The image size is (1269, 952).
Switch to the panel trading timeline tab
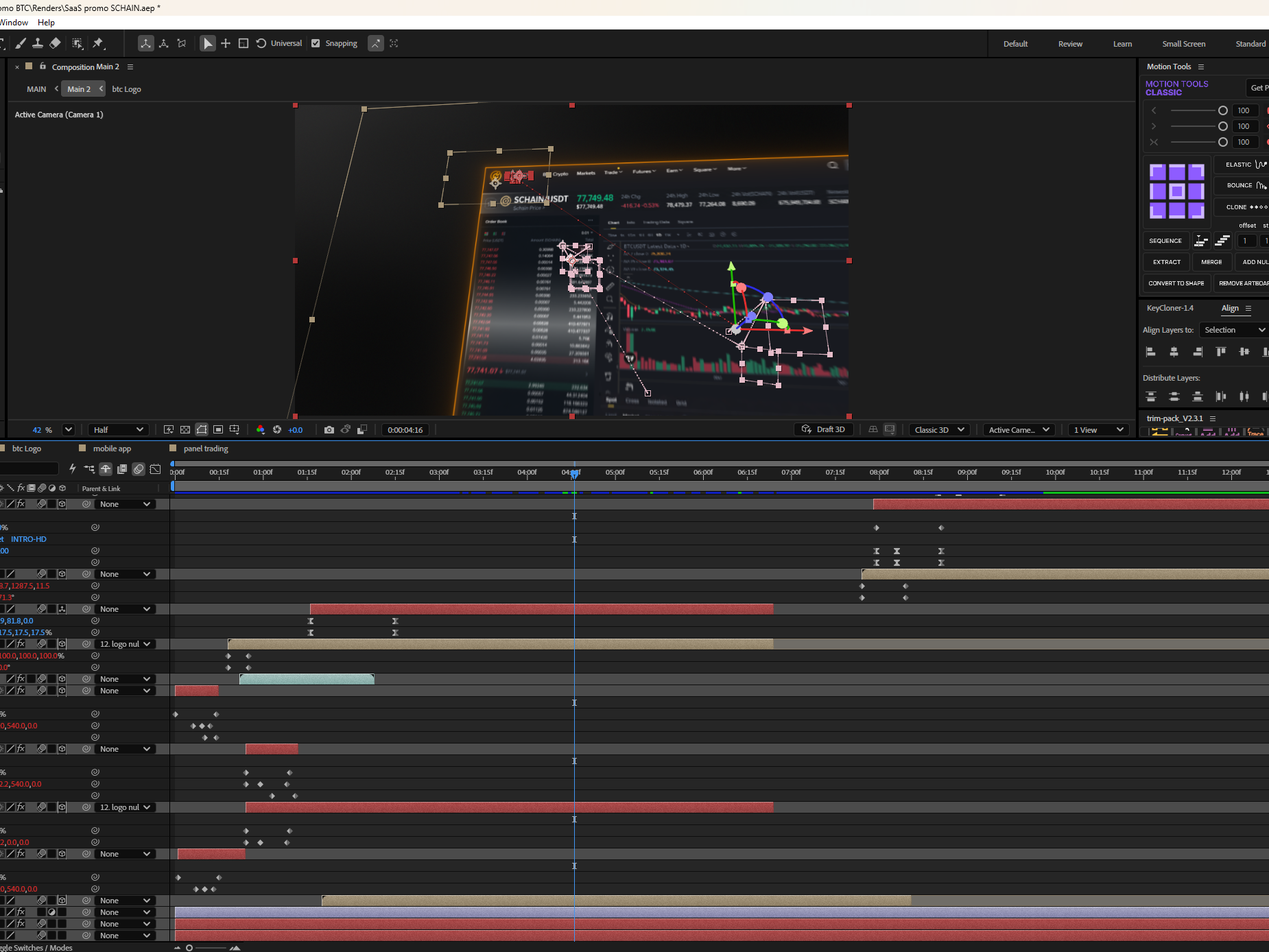pos(206,449)
